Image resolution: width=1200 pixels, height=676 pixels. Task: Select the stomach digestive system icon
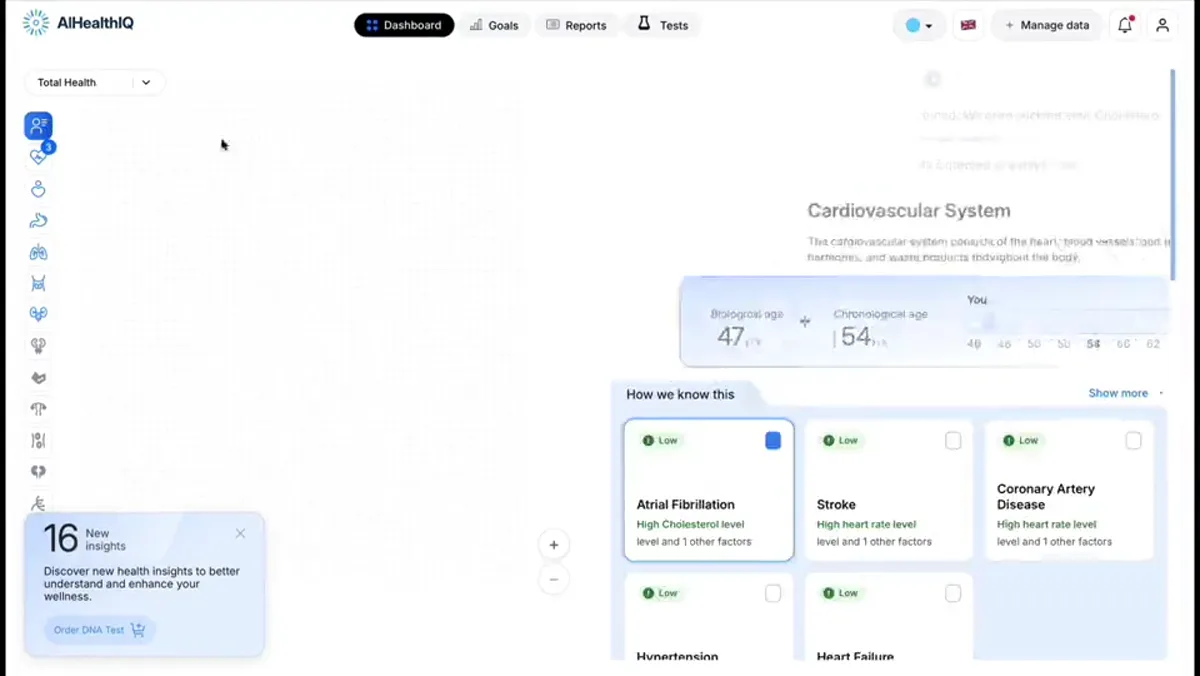pos(38,220)
